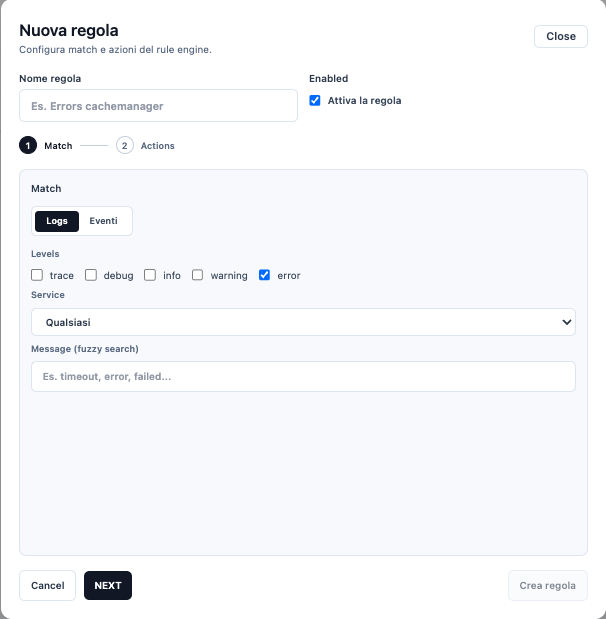Enable the debug level checkbox

[x=91, y=275]
